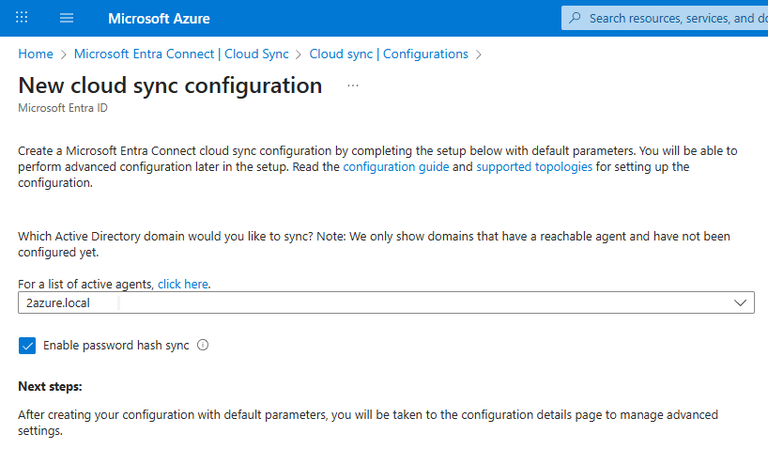768x449 pixels.
Task: Click the Microsoft Azure portal title
Action: pyautogui.click(x=159, y=19)
